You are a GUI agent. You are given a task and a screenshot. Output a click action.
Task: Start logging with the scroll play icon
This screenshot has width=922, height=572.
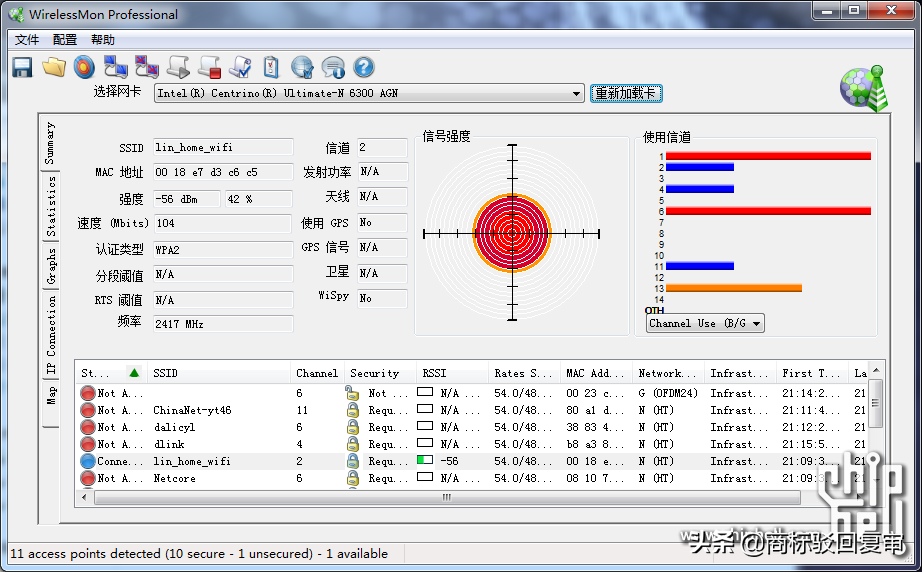[178, 67]
